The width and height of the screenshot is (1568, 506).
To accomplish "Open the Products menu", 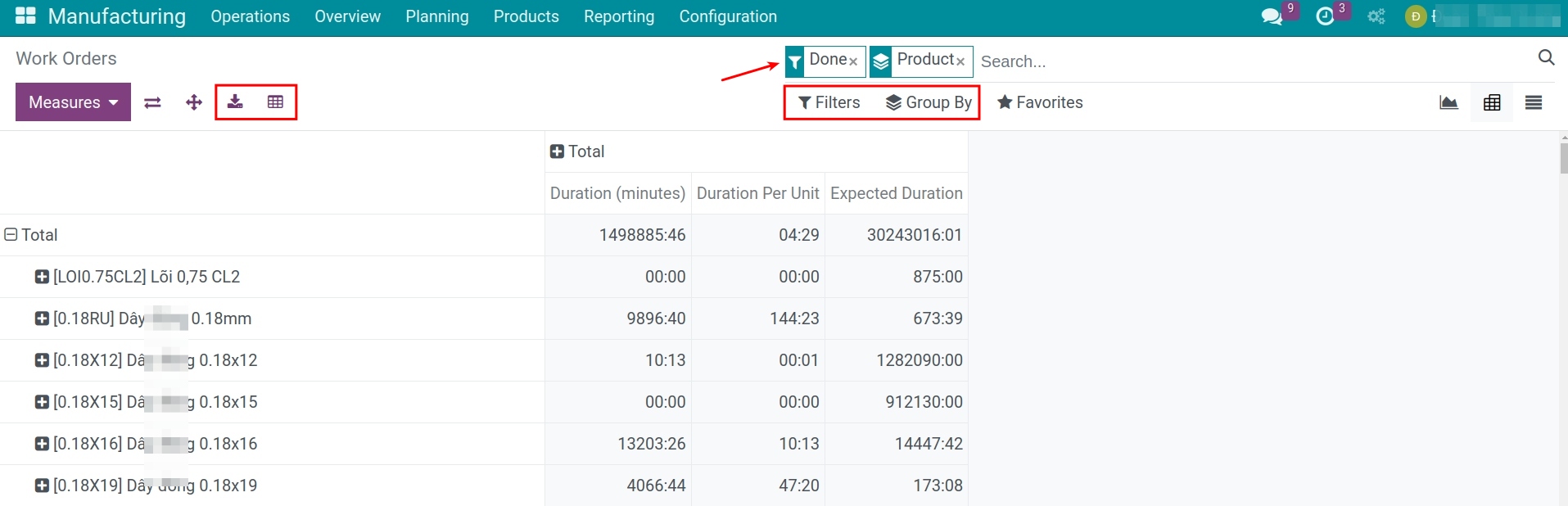I will tap(526, 16).
